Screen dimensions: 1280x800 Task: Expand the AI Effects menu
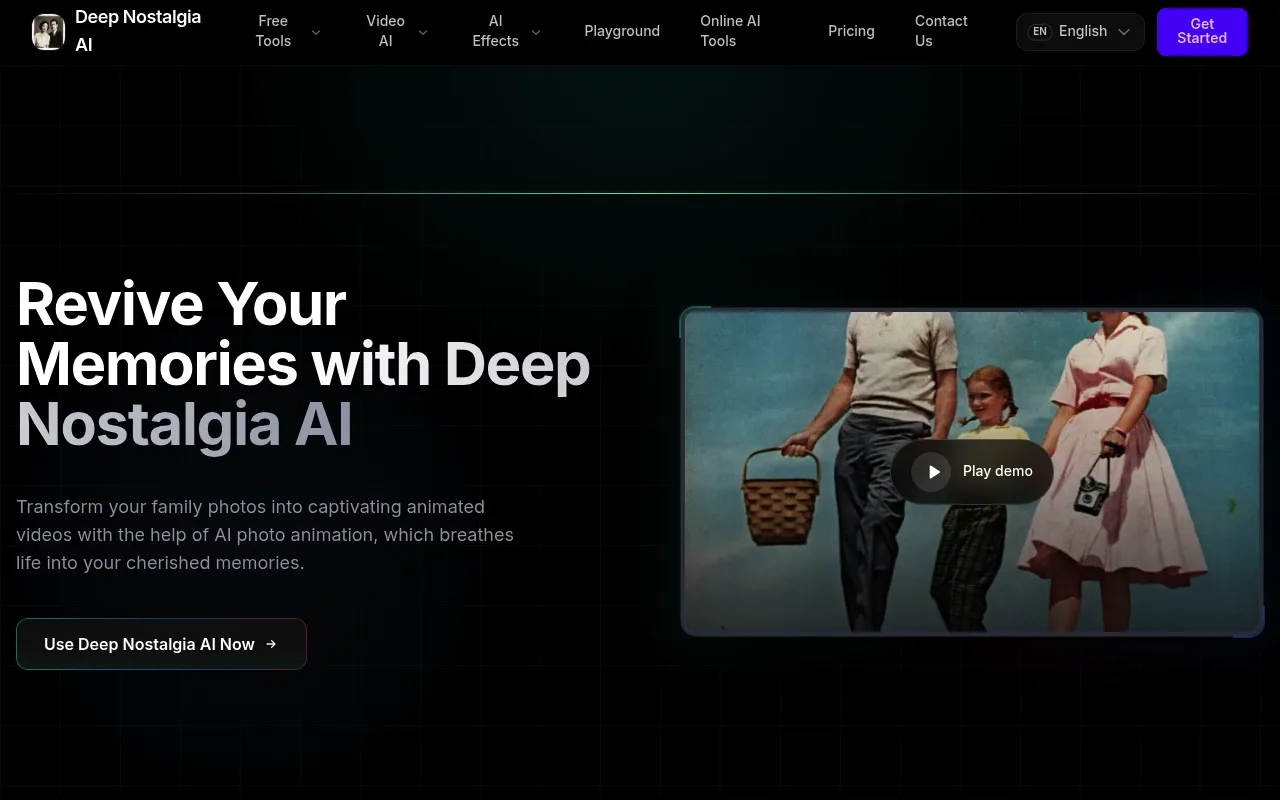tap(507, 31)
